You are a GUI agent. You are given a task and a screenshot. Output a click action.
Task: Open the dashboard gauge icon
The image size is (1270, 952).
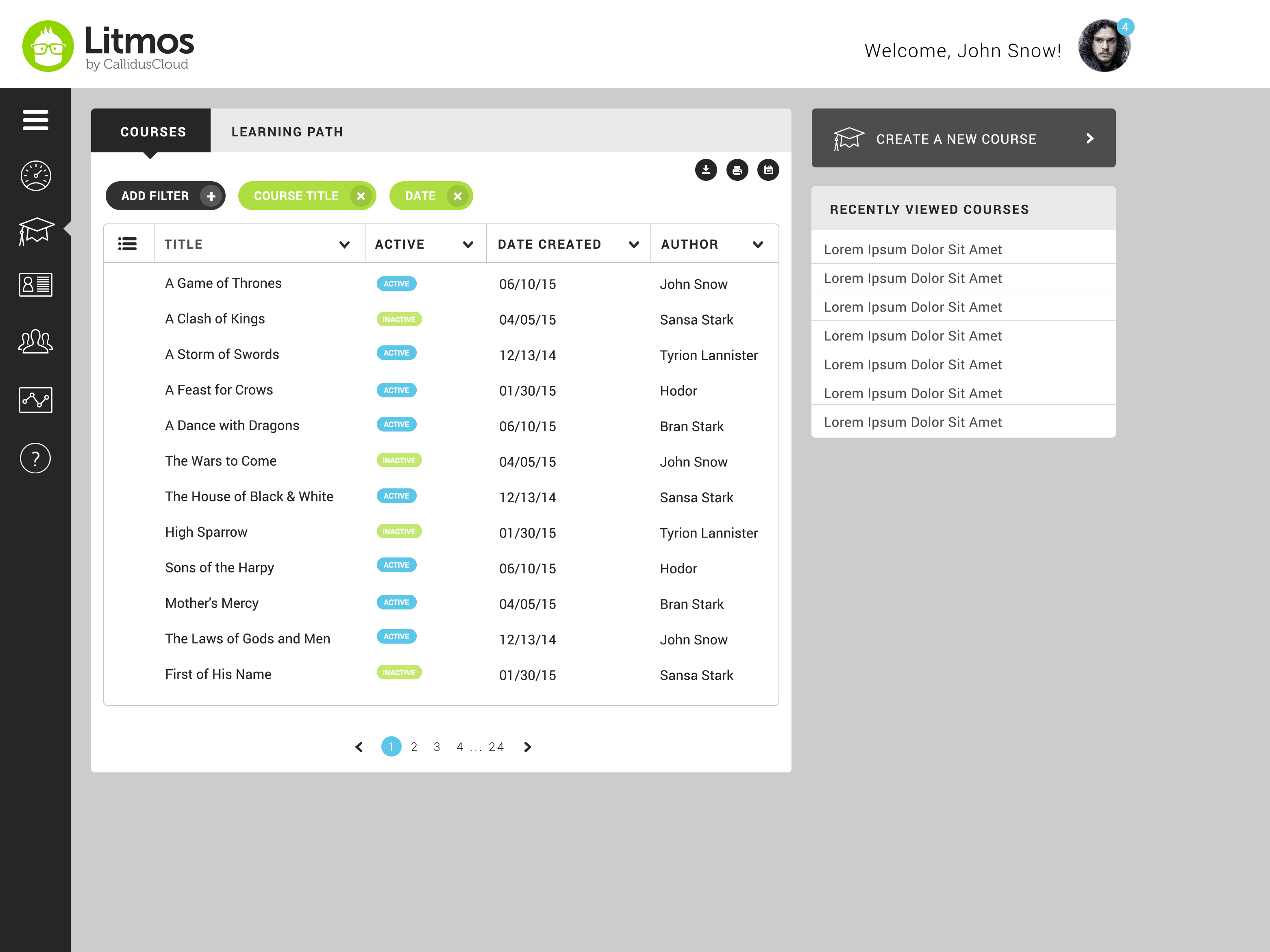[x=36, y=176]
